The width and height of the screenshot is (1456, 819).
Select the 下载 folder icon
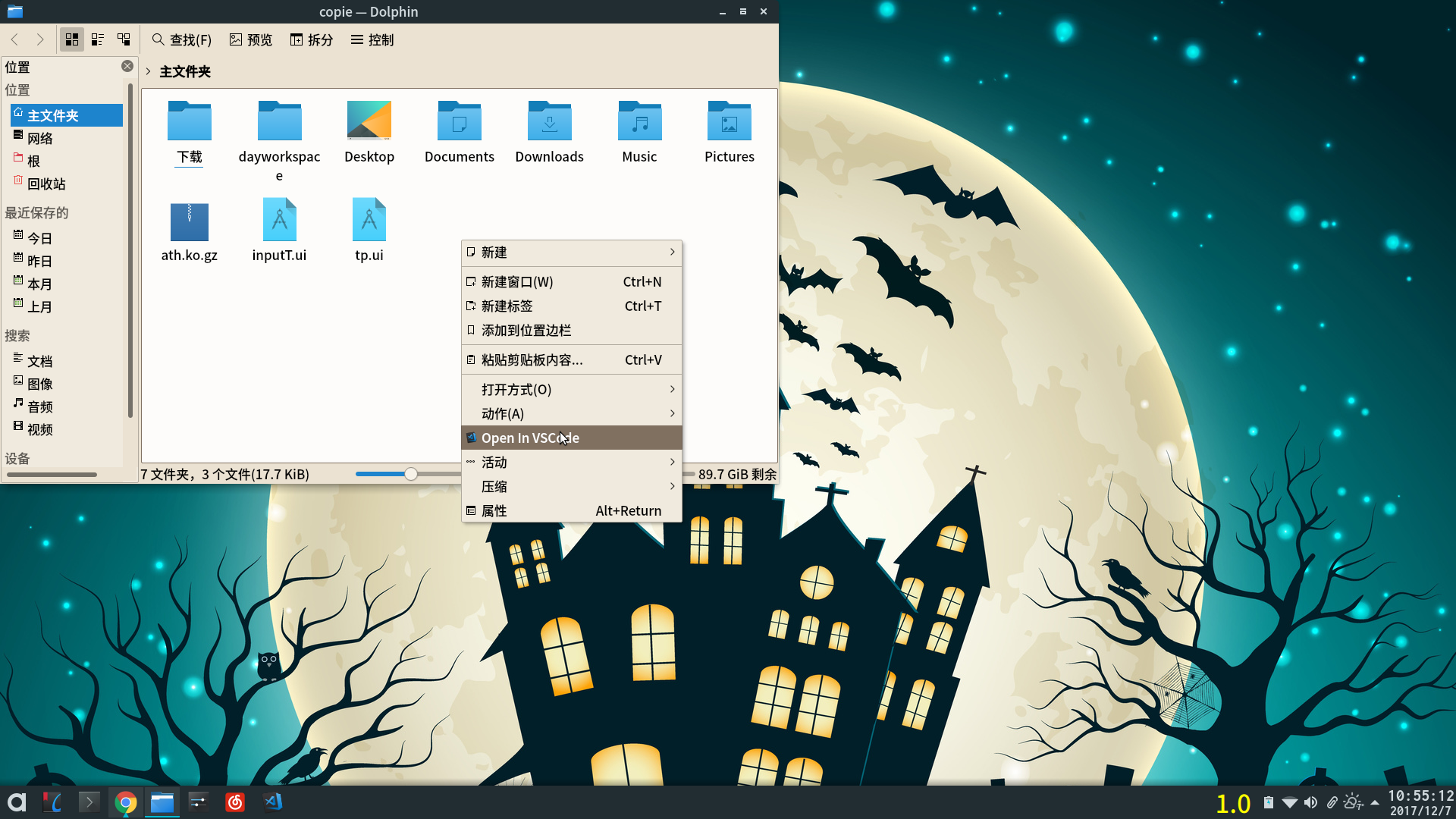coord(190,121)
